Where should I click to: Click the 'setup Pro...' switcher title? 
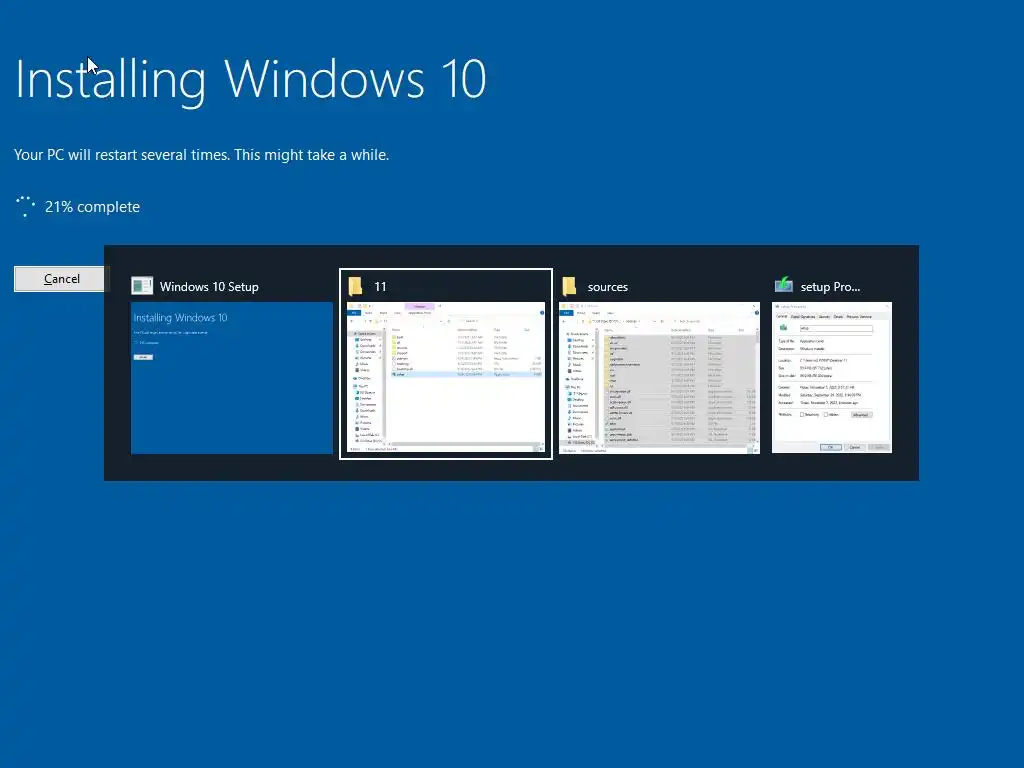click(x=830, y=287)
